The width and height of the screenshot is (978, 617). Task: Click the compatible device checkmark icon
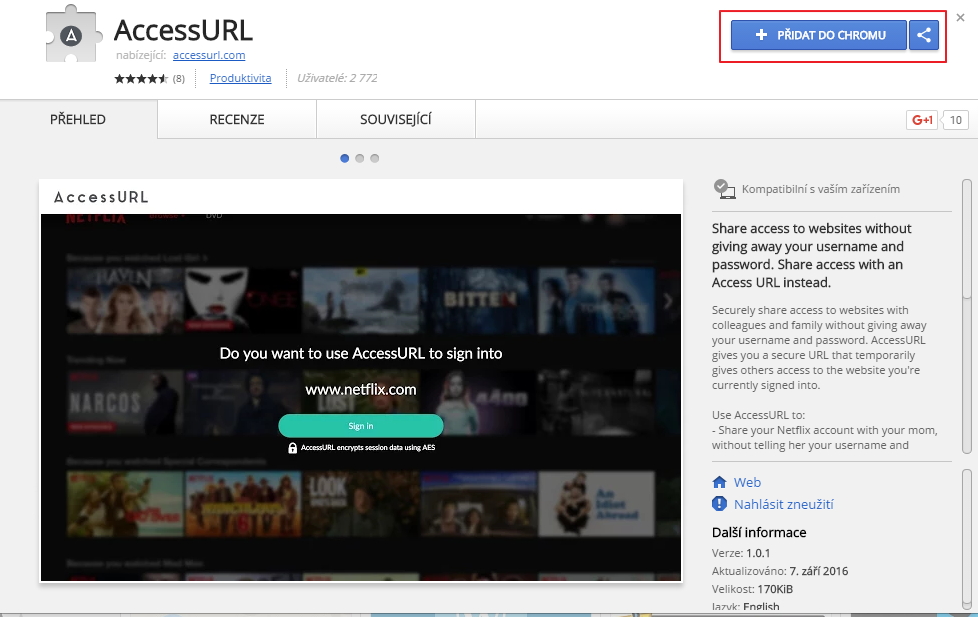724,189
